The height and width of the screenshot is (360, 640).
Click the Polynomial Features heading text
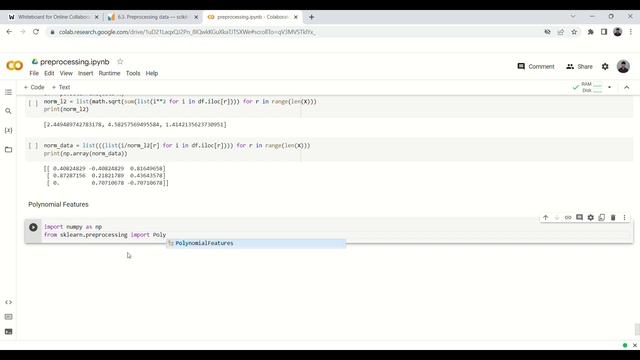click(58, 204)
